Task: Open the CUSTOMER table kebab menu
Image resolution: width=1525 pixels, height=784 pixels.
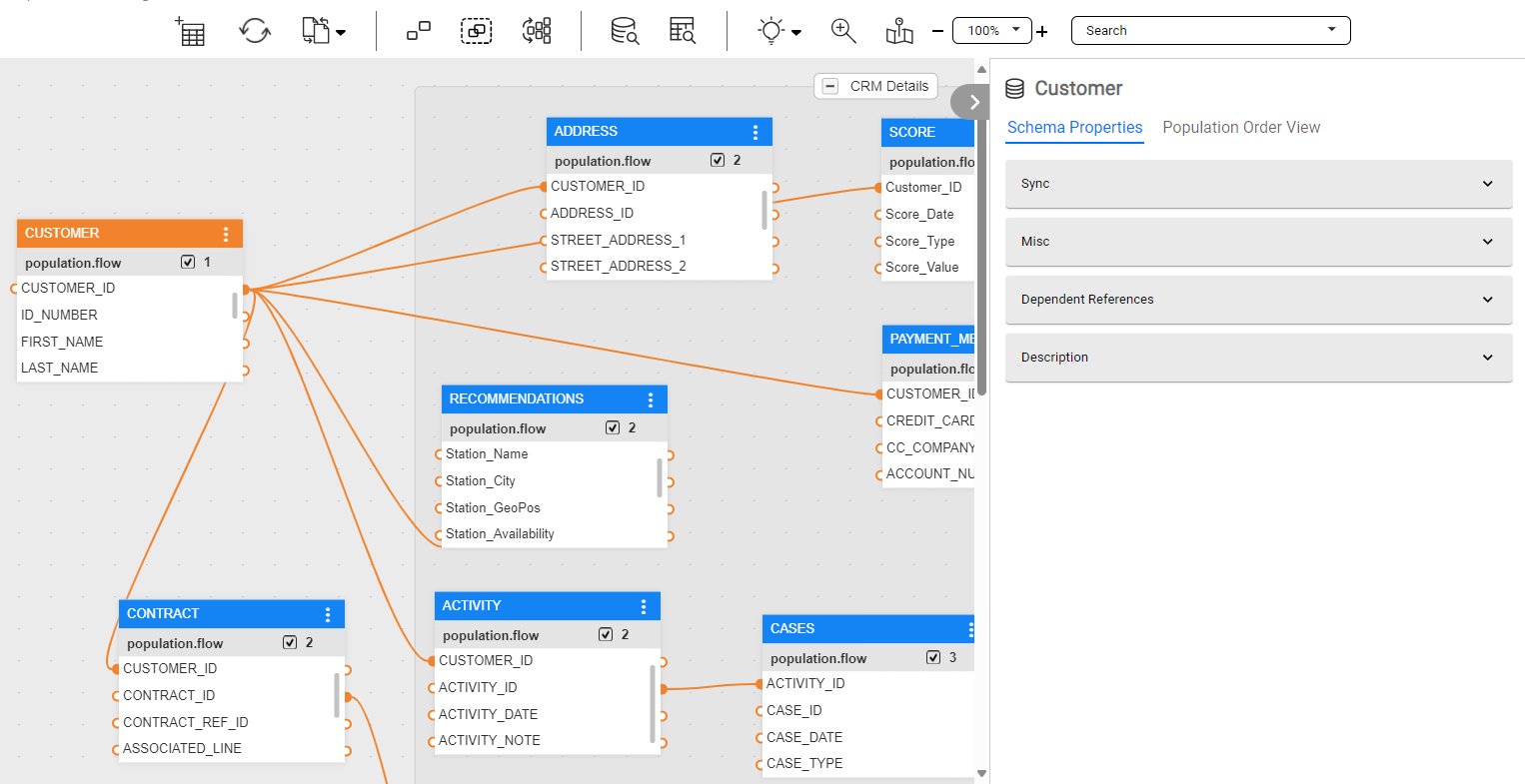Action: coord(226,234)
